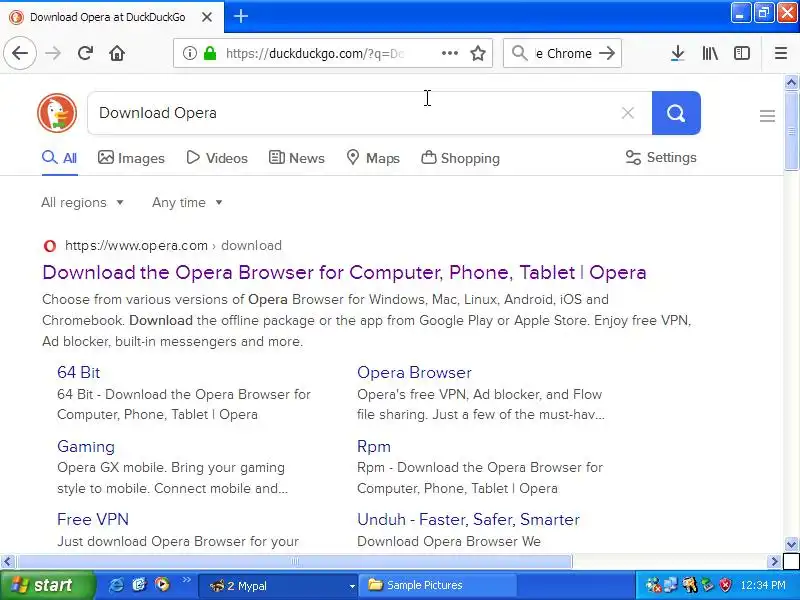Switch to Shopping results
This screenshot has height=600, width=800.
460,158
